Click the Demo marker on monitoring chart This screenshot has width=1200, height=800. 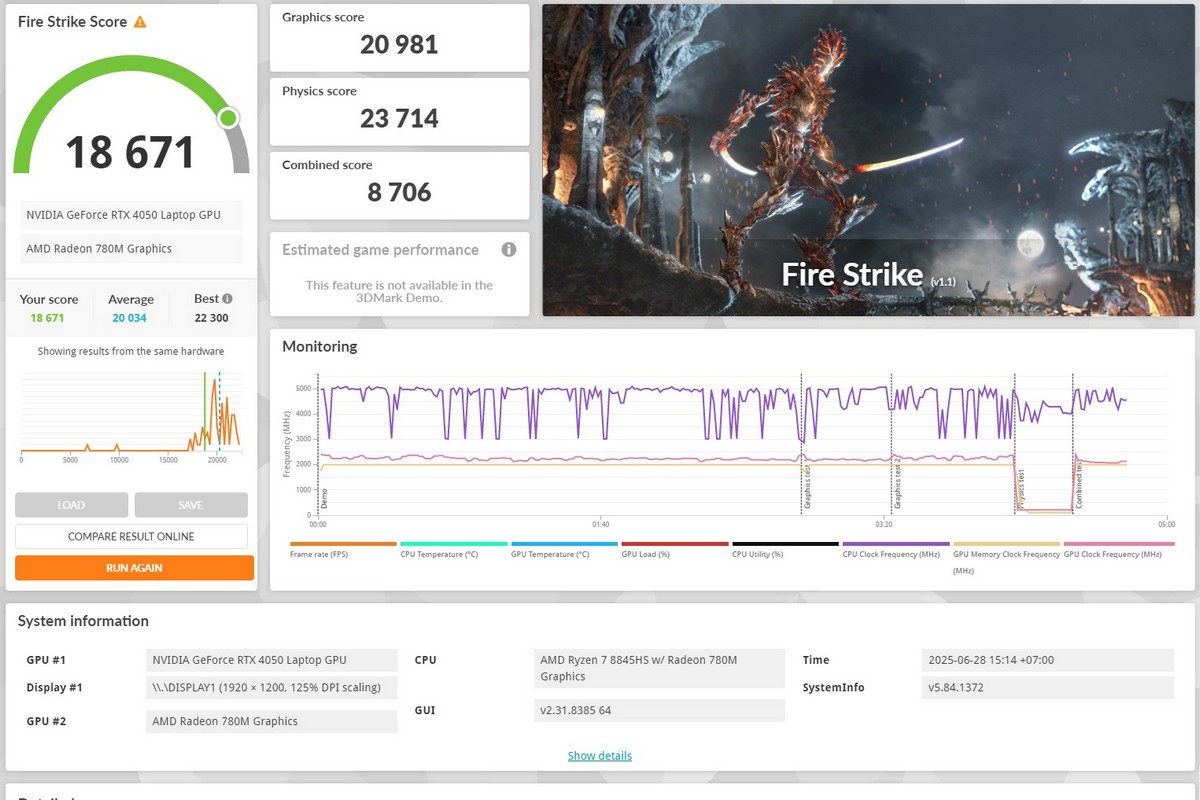tap(324, 498)
